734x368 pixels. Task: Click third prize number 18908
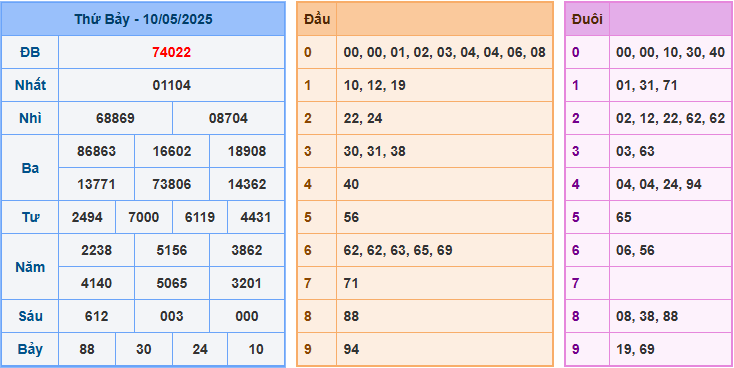(x=247, y=151)
